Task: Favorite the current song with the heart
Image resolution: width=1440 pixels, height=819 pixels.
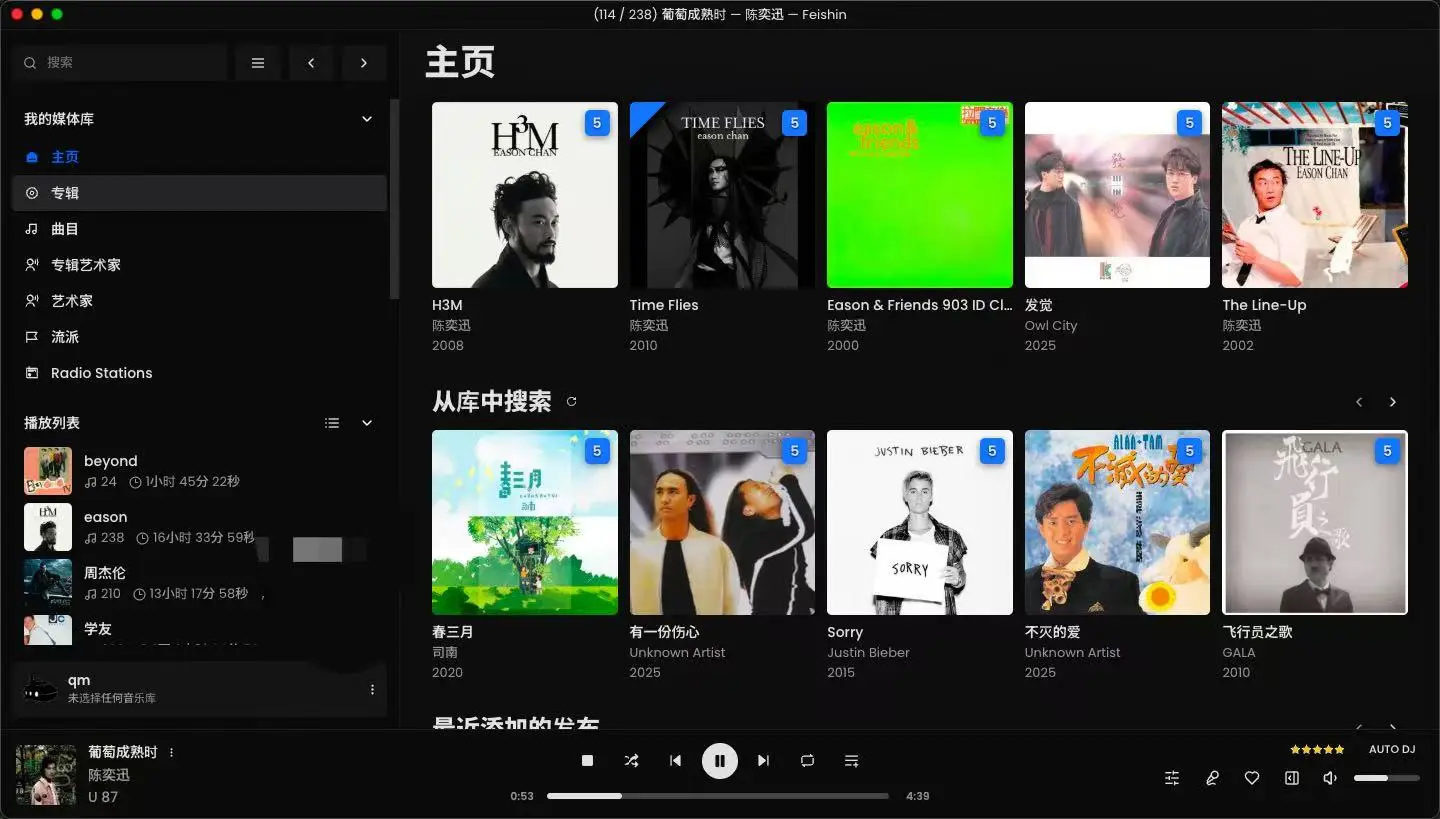Action: (x=1252, y=778)
